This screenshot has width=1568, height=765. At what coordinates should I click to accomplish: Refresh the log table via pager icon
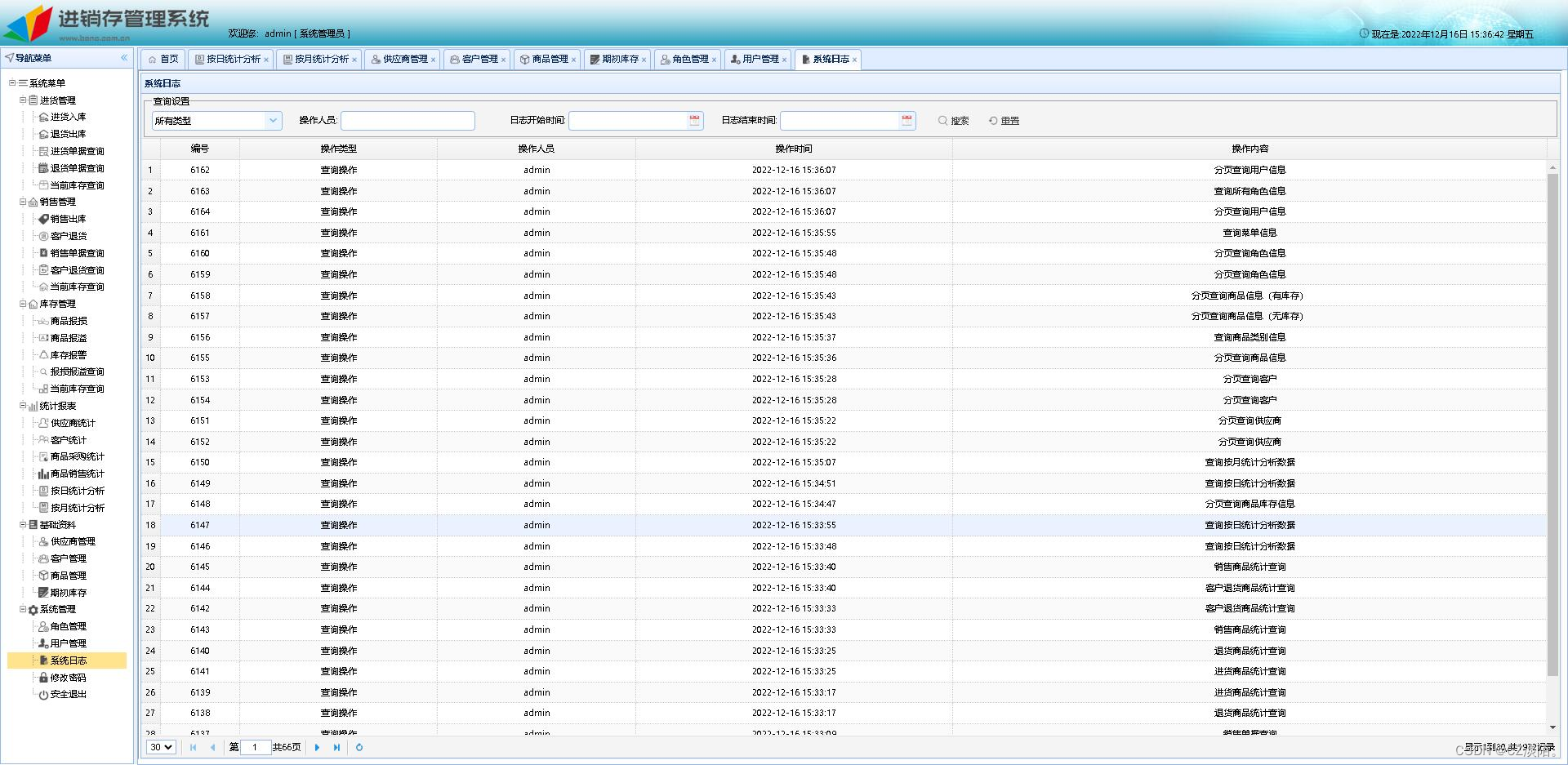coord(359,747)
